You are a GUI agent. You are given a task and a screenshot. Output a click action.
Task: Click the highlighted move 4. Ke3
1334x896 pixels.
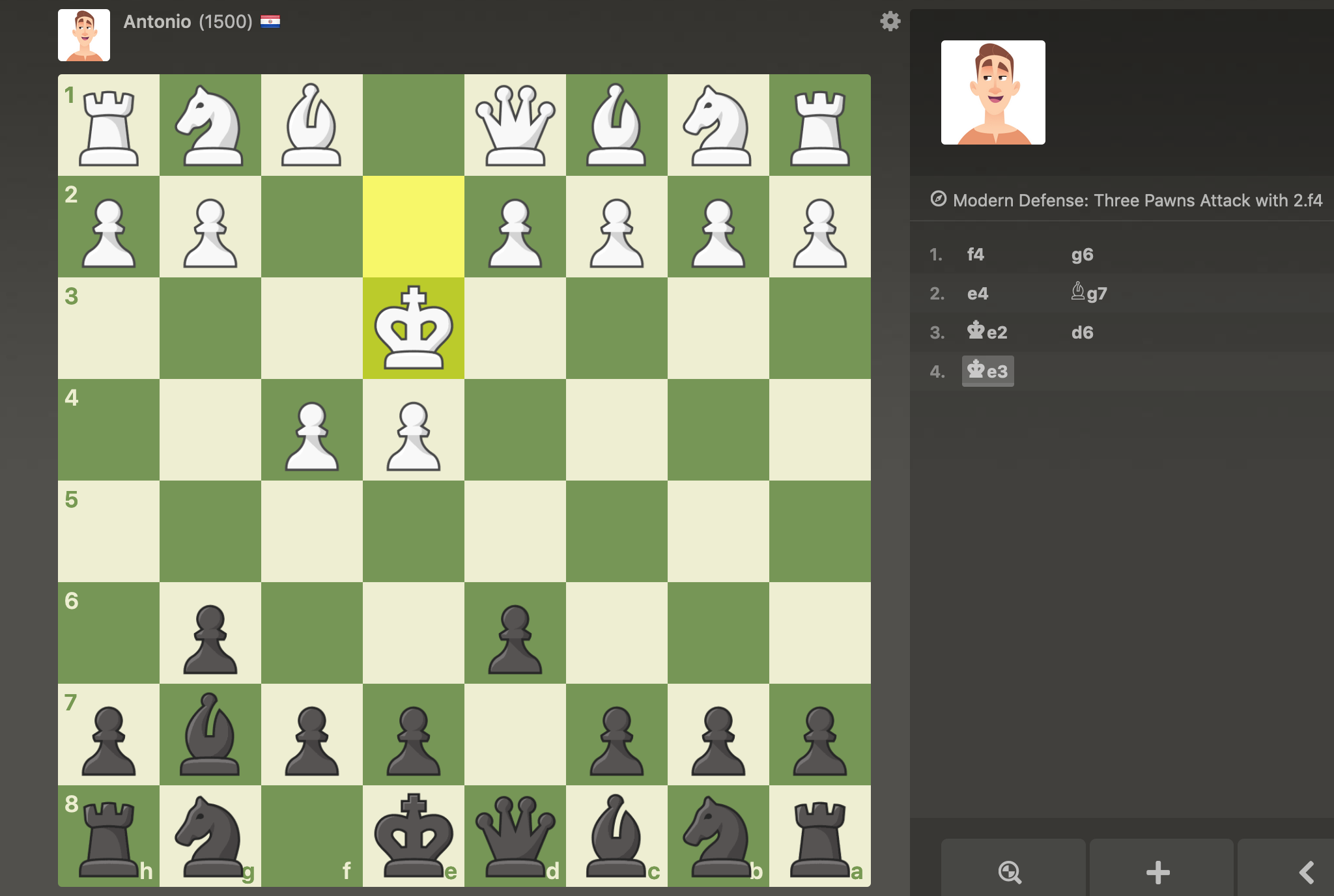[x=987, y=371]
